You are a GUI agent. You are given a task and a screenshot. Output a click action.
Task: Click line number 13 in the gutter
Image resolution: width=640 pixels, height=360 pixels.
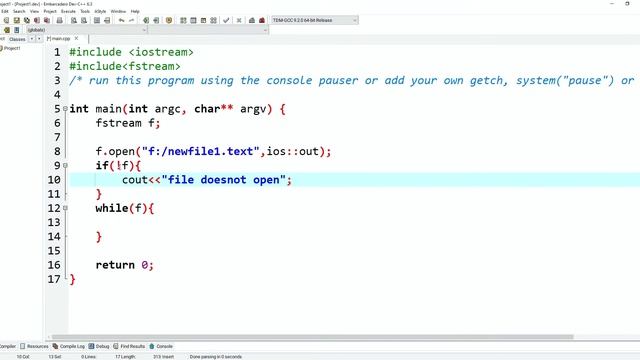(54, 222)
